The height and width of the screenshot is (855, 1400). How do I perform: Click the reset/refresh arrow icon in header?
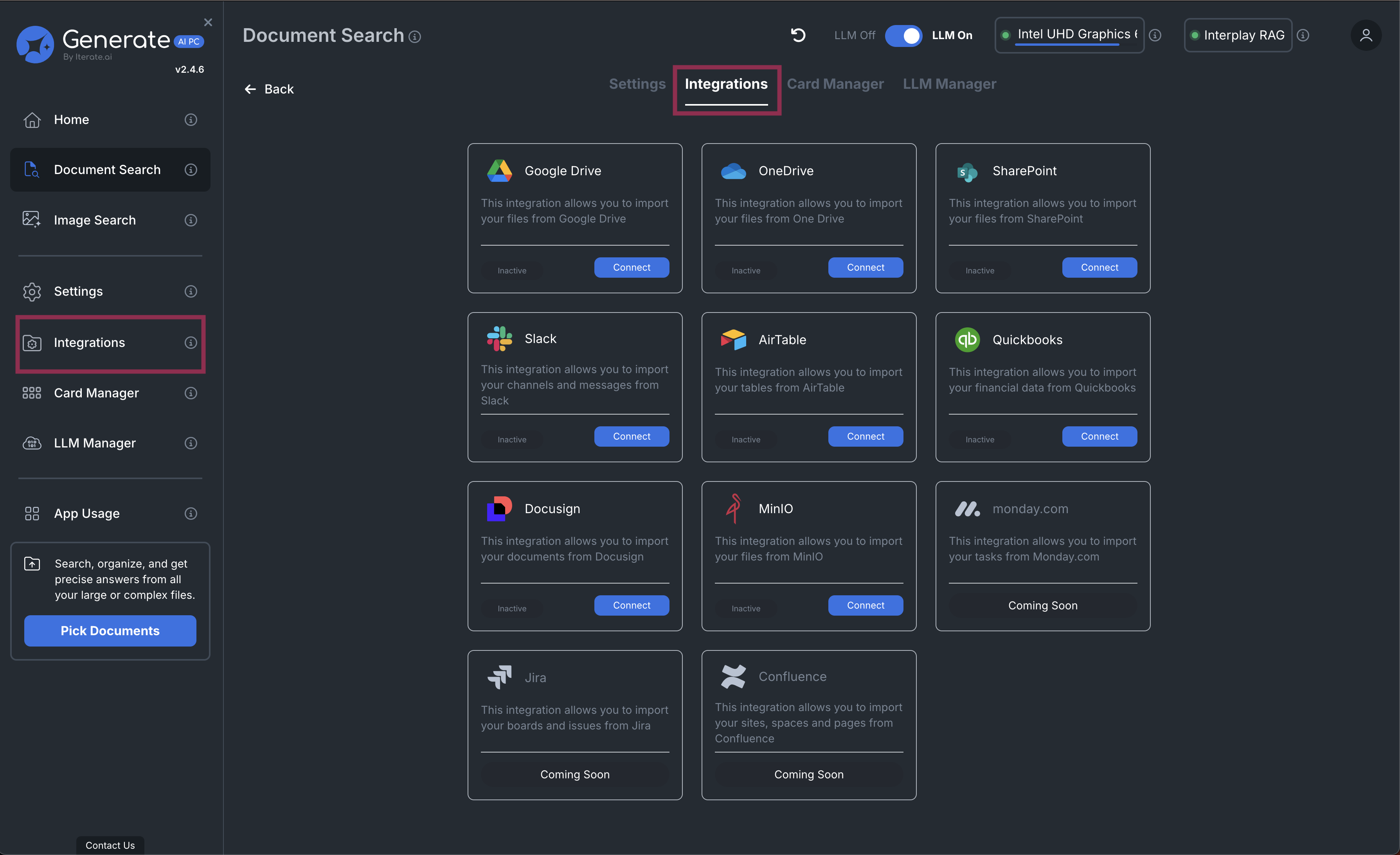(798, 35)
